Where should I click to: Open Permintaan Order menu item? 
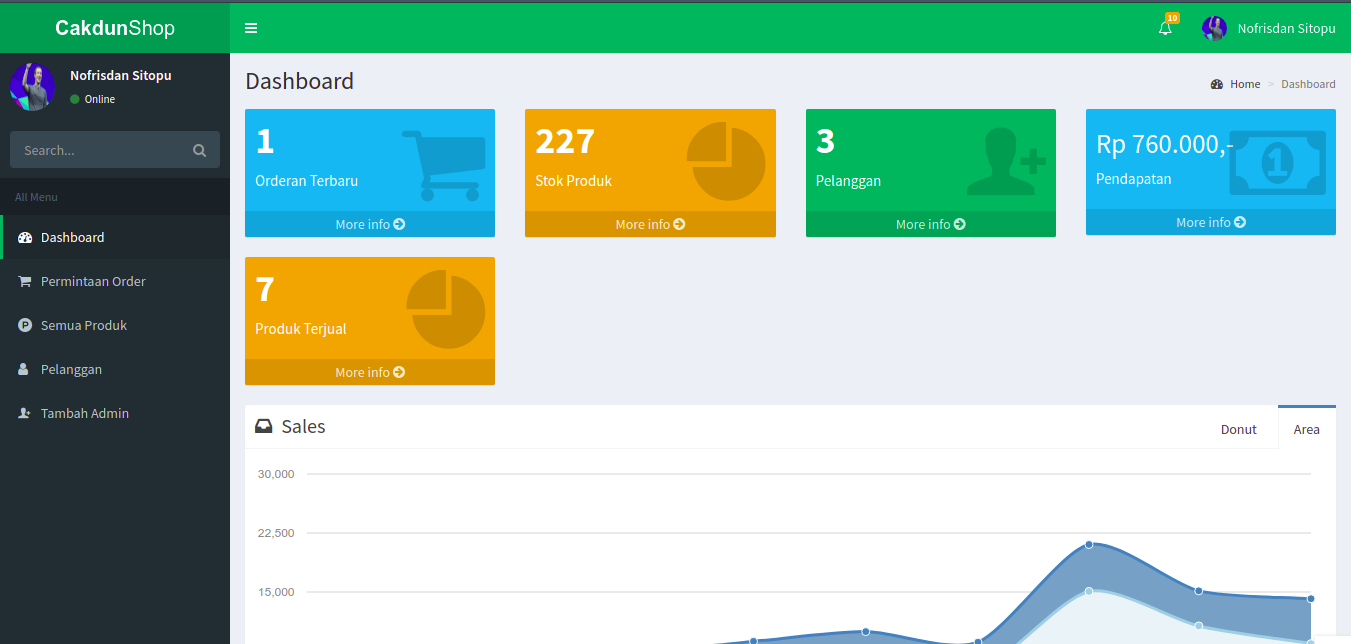[115, 281]
